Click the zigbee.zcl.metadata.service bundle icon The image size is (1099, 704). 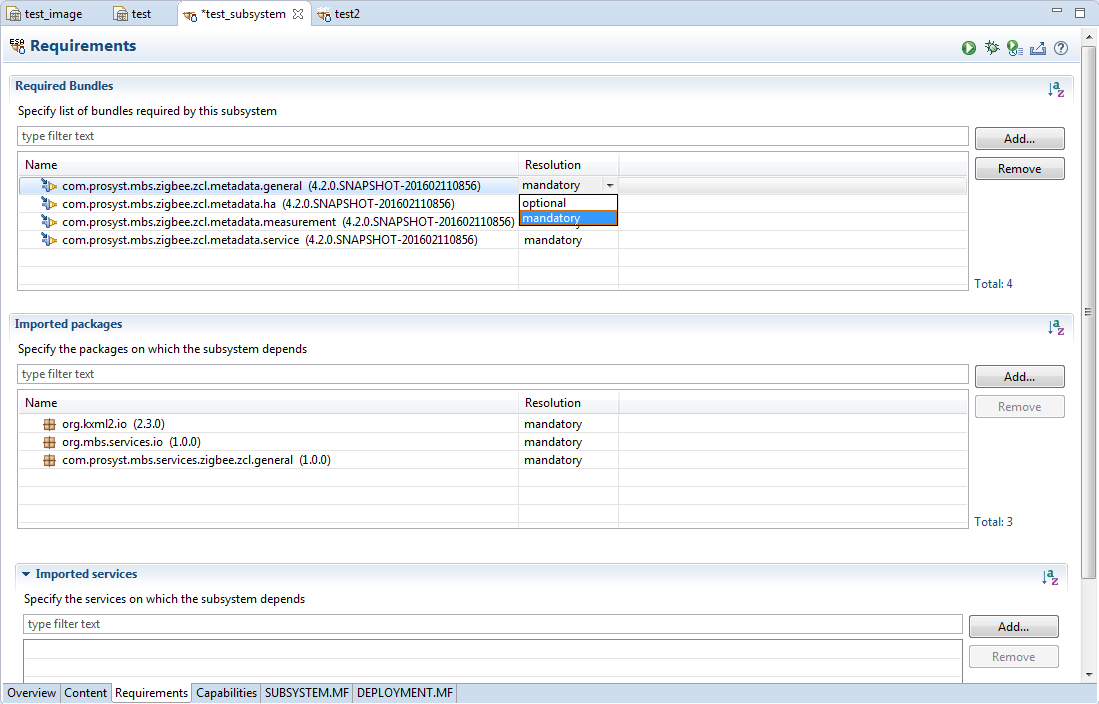49,240
